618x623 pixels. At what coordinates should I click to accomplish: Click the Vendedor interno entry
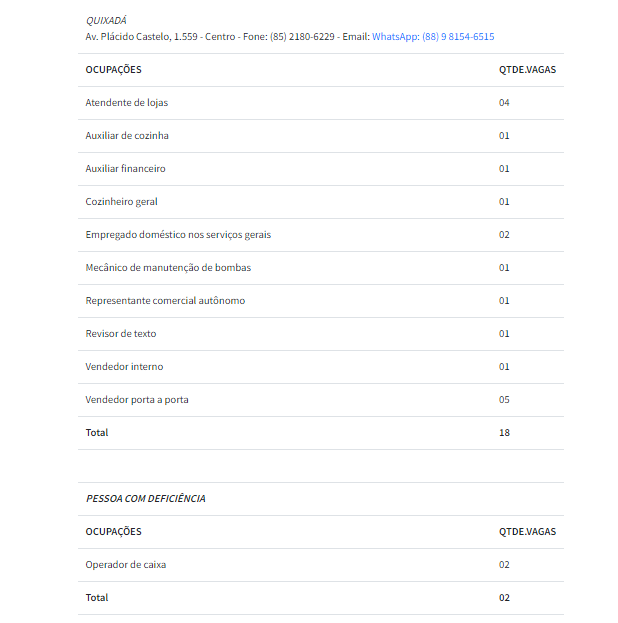point(124,367)
